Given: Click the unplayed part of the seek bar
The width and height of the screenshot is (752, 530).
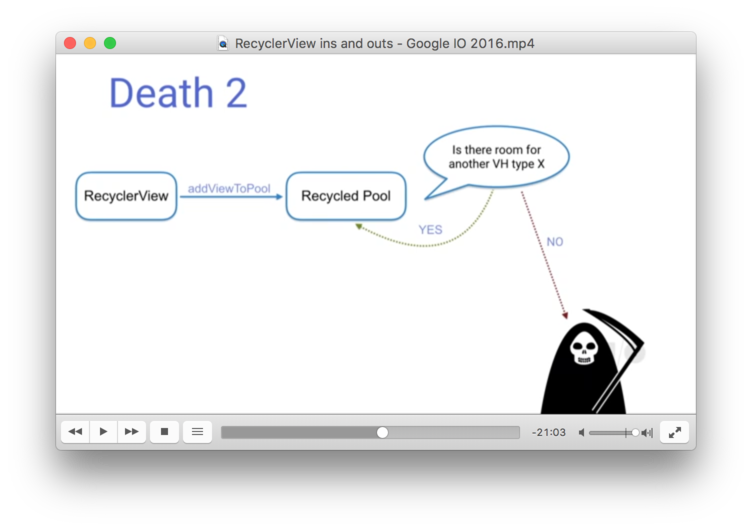Looking at the screenshot, I should pos(454,433).
